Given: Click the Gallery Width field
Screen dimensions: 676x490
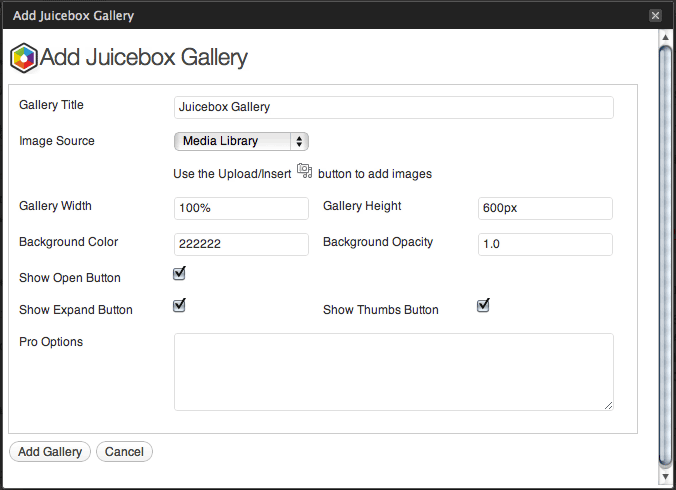Looking at the screenshot, I should pos(241,208).
